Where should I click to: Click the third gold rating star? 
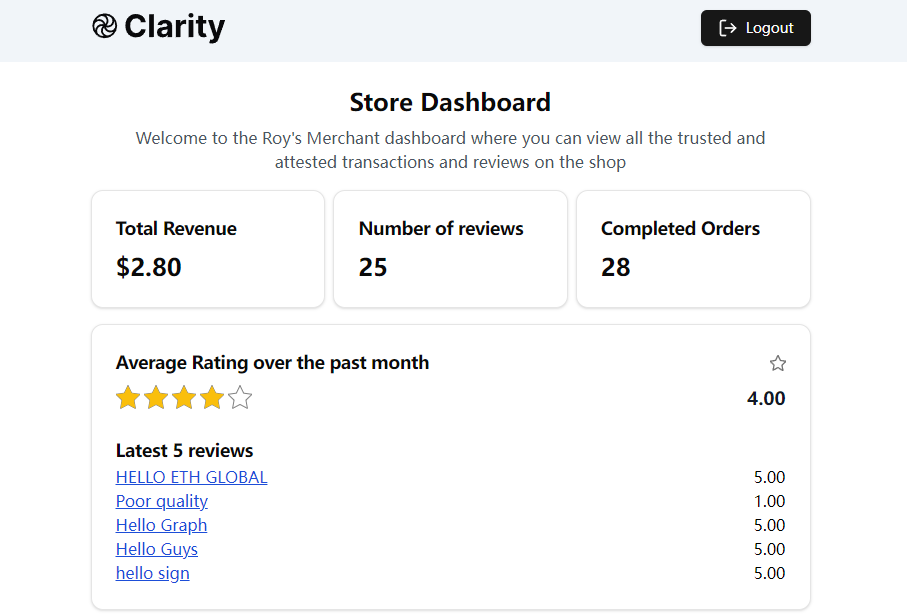click(184, 398)
